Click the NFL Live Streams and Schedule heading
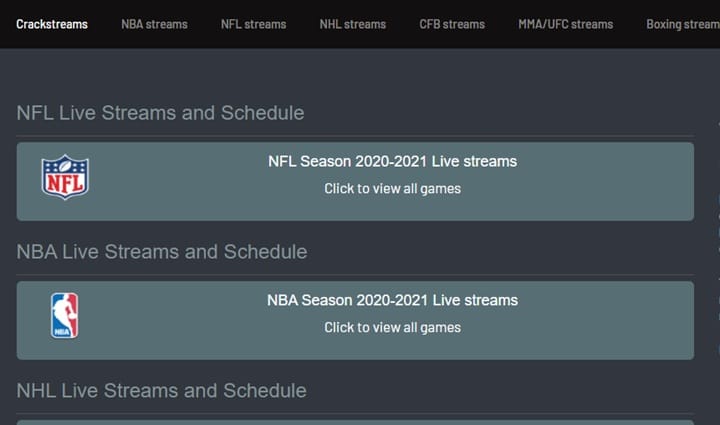The width and height of the screenshot is (720, 425). tap(160, 113)
